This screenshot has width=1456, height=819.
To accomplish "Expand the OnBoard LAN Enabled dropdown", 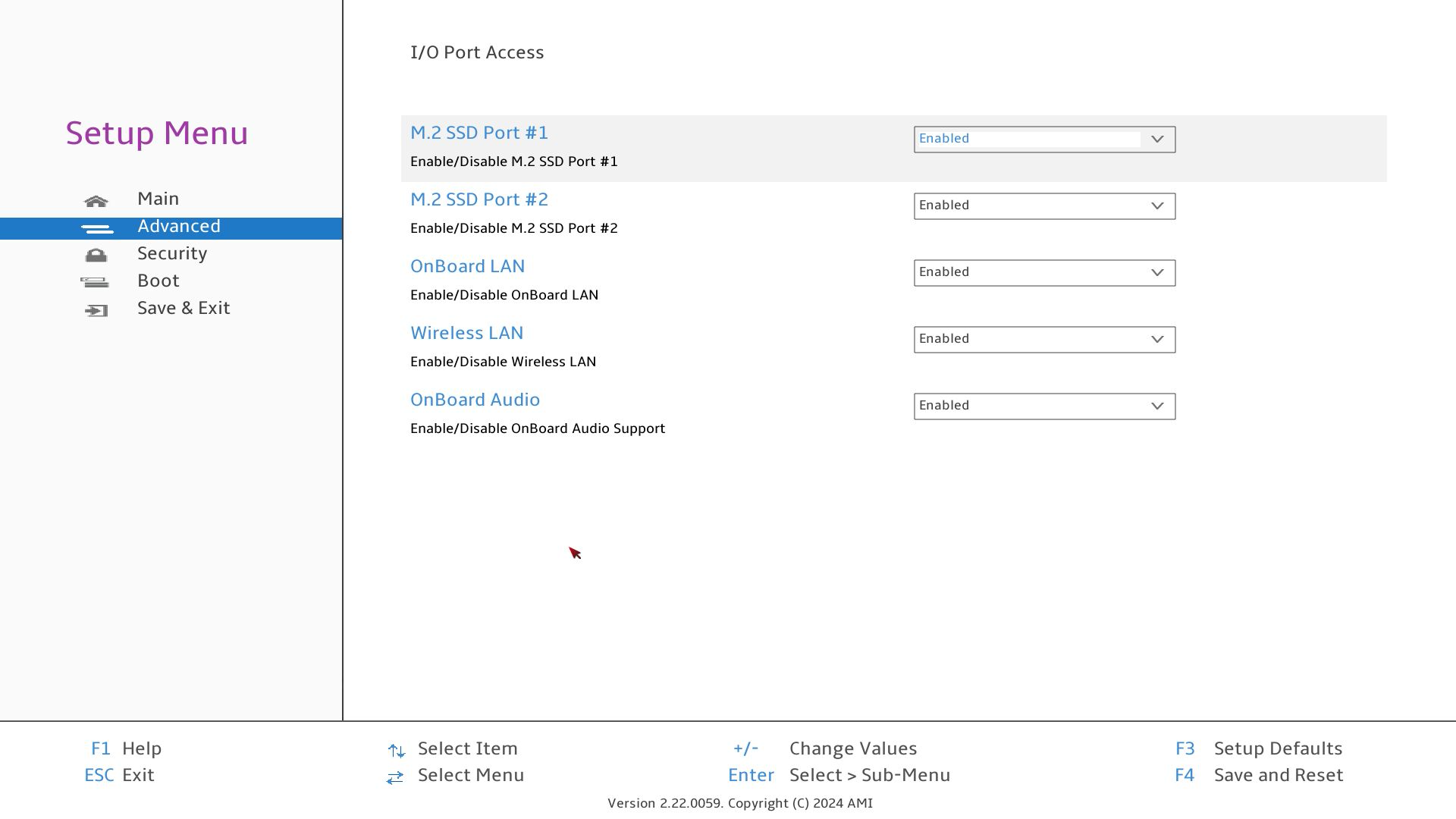I will pos(1043,273).
